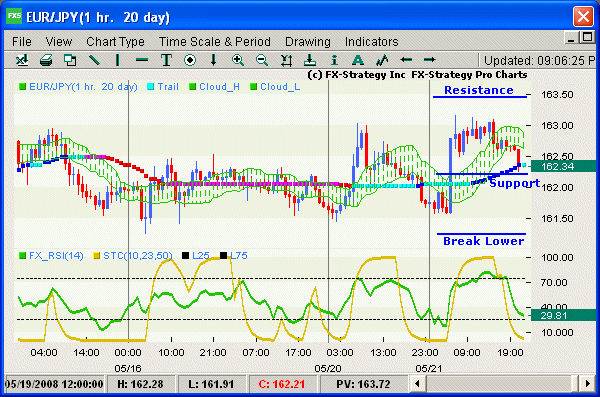Click the L75 legend entry
The image size is (600, 397).
point(234,255)
